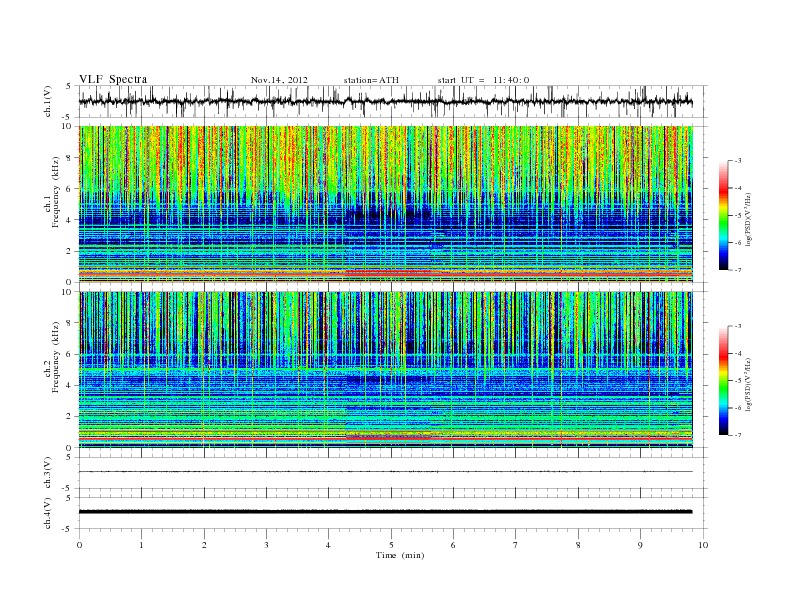792x612 pixels.
Task: Click the "-4" label on ch.2 colorbar
Action: click(x=738, y=353)
